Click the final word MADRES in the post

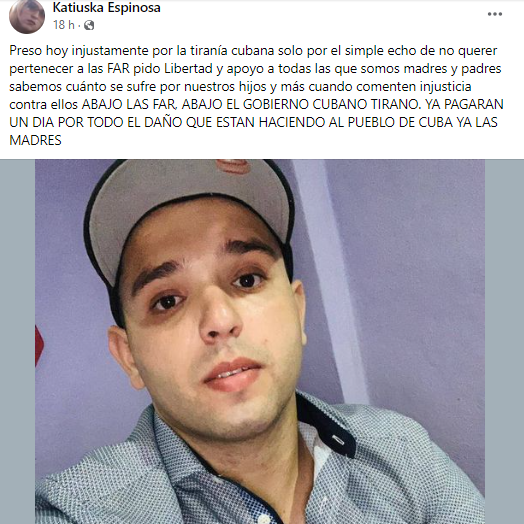coord(35,140)
